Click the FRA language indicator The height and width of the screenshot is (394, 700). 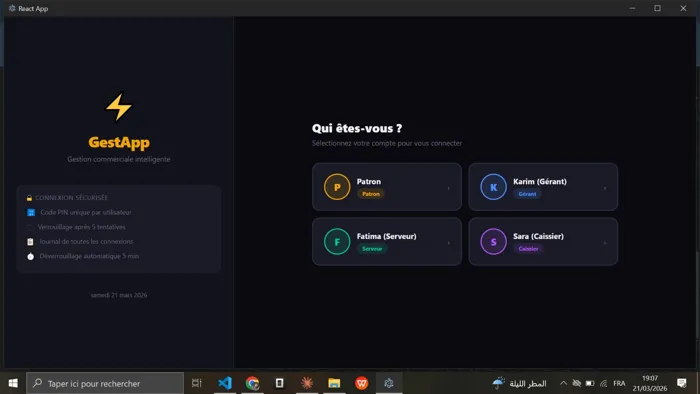619,383
